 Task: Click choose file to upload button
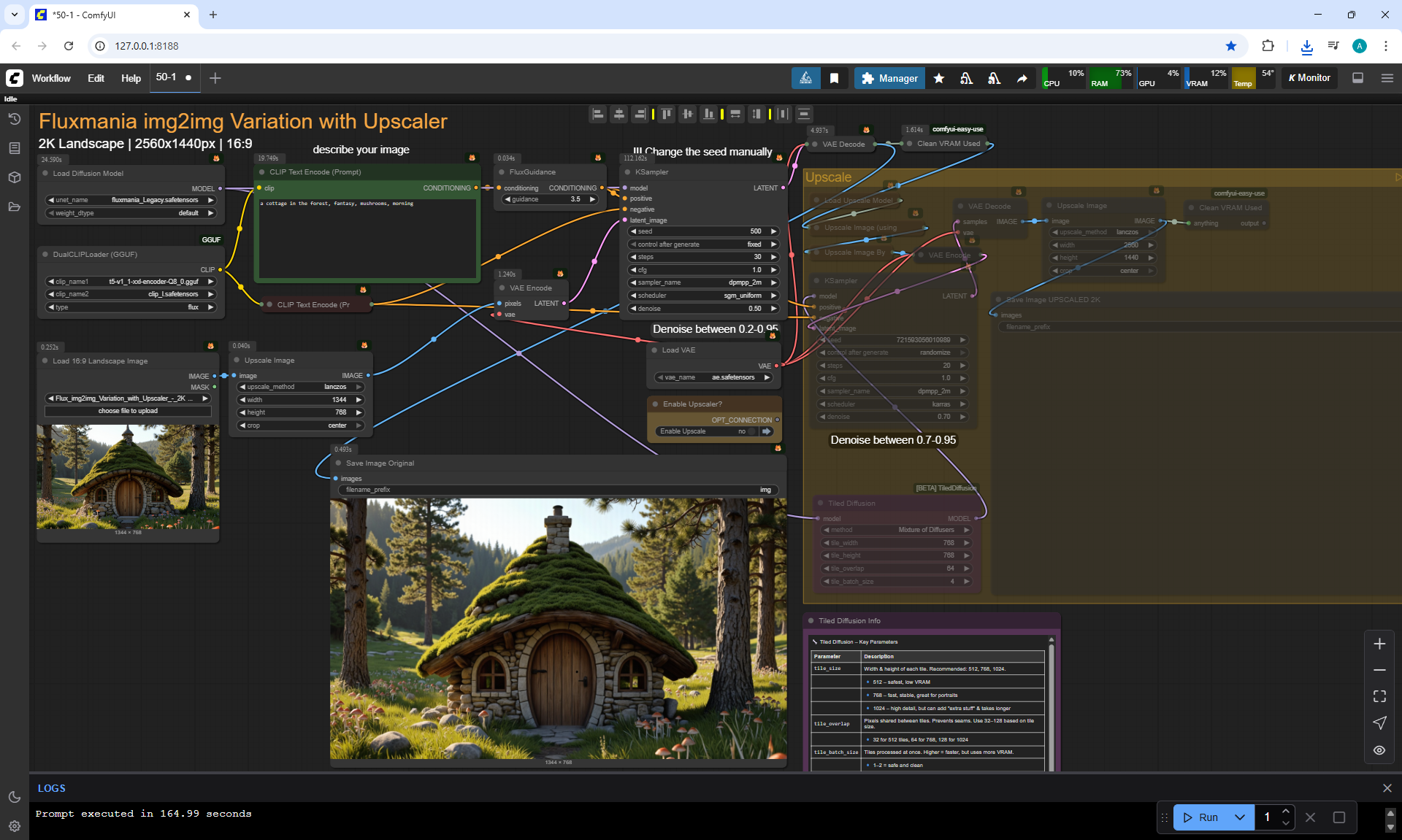pos(128,411)
